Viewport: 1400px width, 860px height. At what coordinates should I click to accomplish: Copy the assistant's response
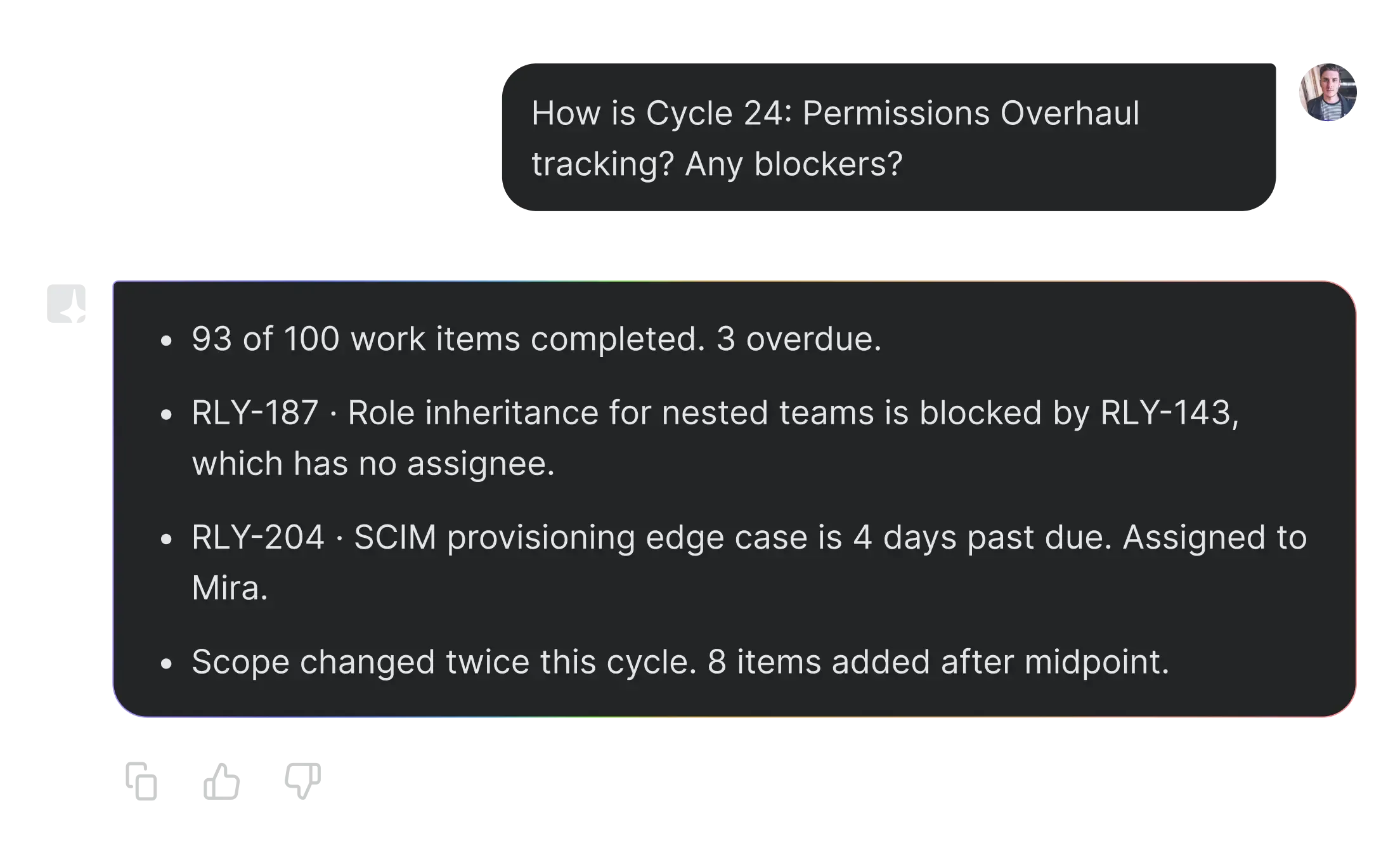[x=139, y=781]
